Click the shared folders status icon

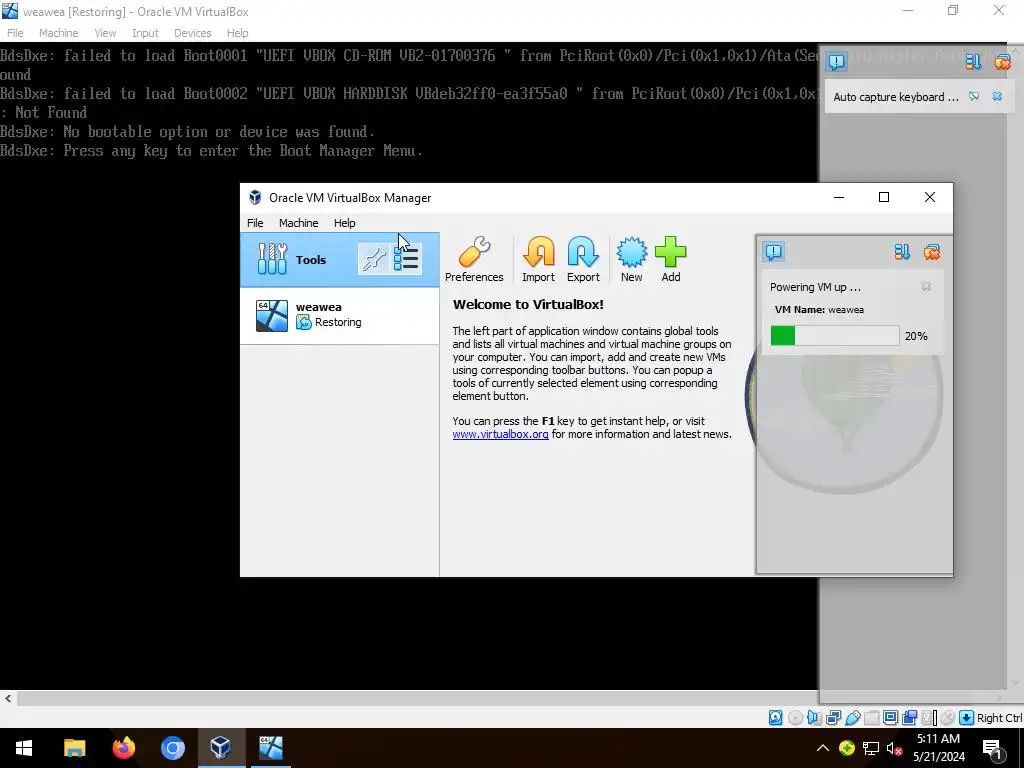click(x=871, y=718)
